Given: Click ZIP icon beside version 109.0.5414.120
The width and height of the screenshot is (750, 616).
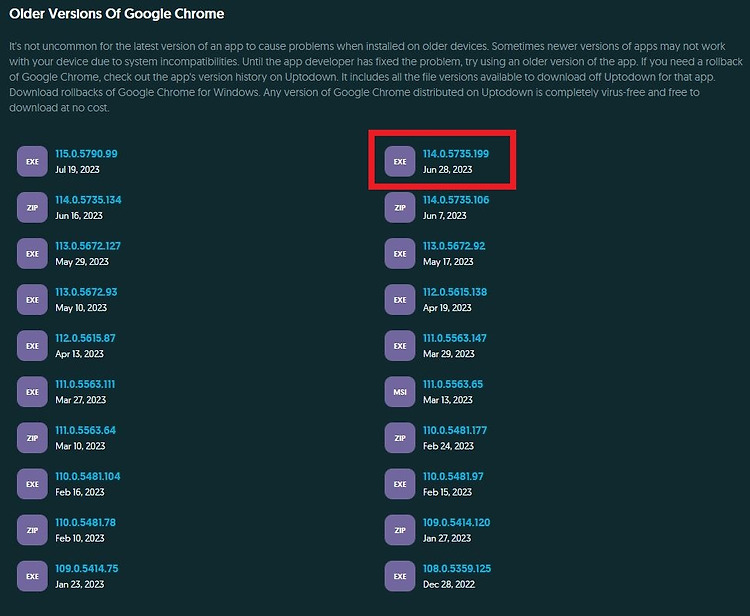Looking at the screenshot, I should [400, 530].
